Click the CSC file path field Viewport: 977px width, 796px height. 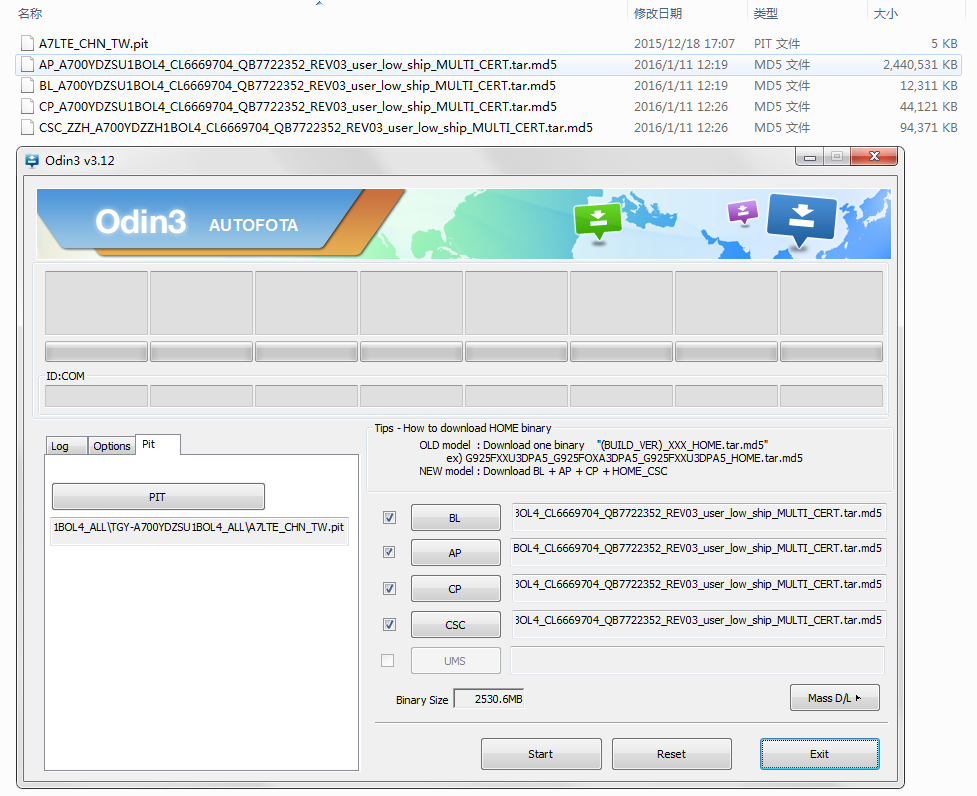coord(698,625)
